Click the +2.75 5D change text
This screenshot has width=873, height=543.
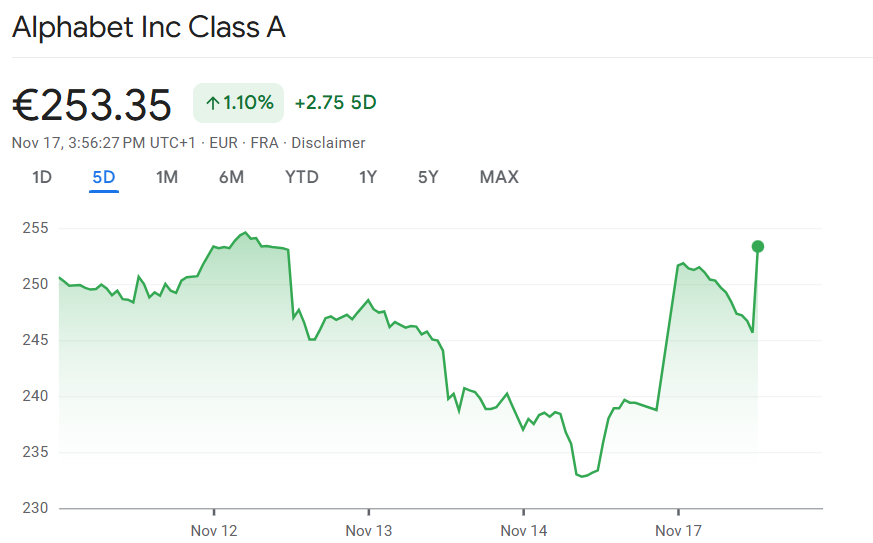(336, 103)
